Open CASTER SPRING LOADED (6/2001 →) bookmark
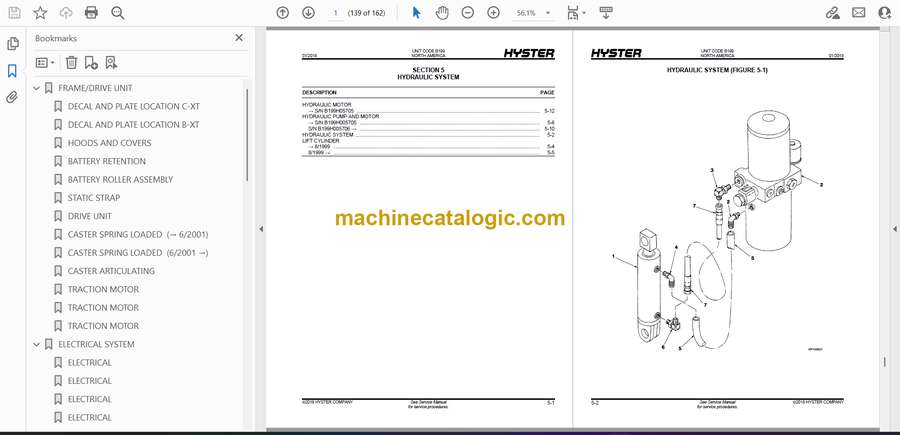The image size is (900, 435). pos(138,253)
